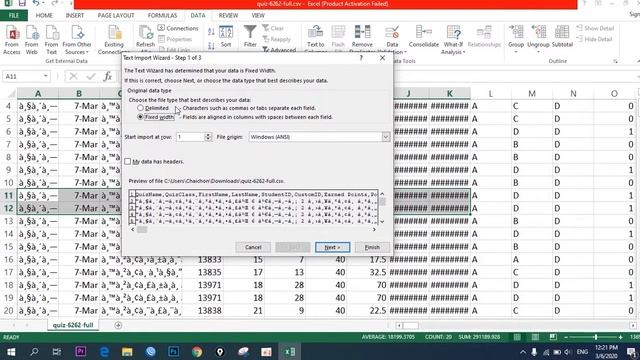The width and height of the screenshot is (640, 360).
Task: Click the wizard's question-mark help button
Action: point(361,58)
